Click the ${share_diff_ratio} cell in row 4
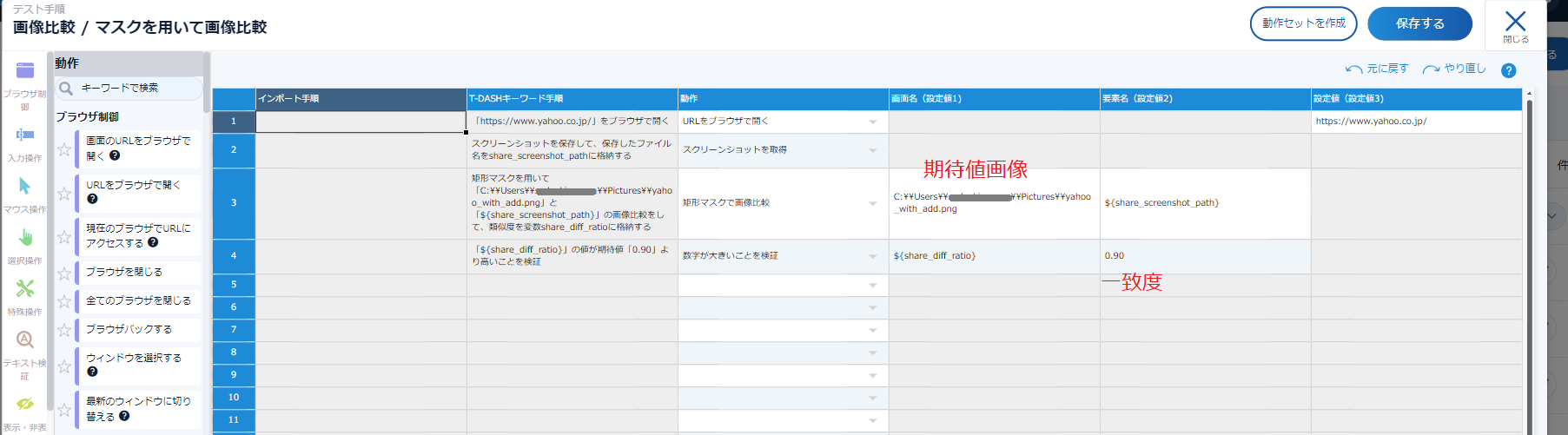Screen dimensions: 1568x435 pos(995,256)
